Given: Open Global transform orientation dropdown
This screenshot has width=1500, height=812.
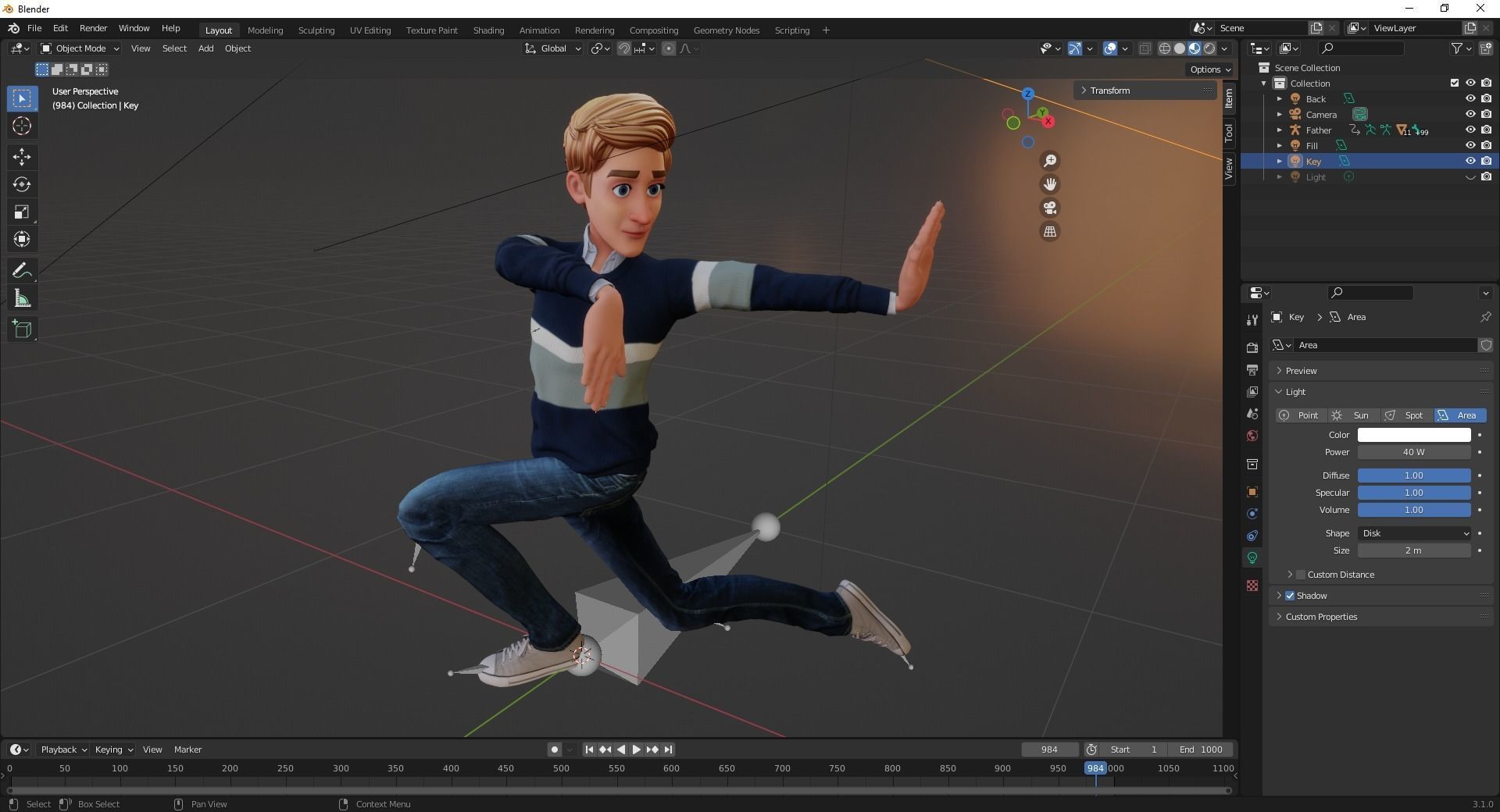Looking at the screenshot, I should click(553, 48).
